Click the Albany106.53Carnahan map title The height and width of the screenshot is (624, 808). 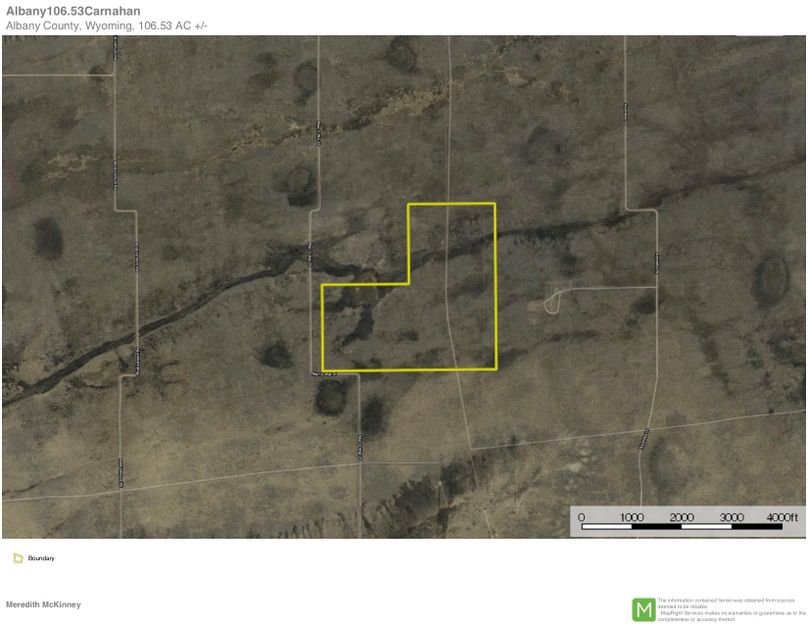(73, 11)
